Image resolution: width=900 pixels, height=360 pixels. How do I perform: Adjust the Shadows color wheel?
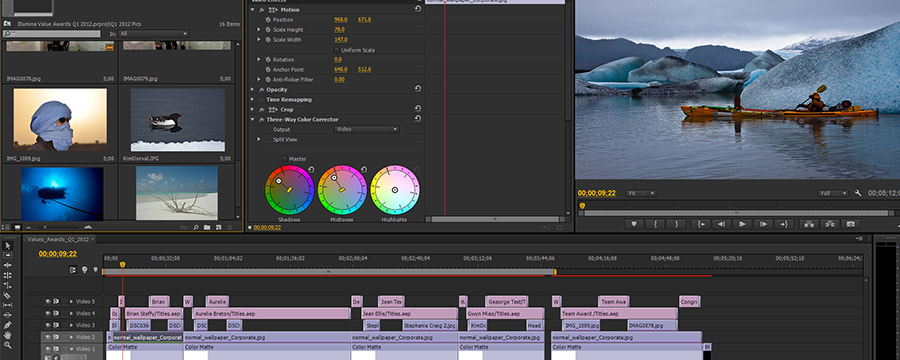289,190
